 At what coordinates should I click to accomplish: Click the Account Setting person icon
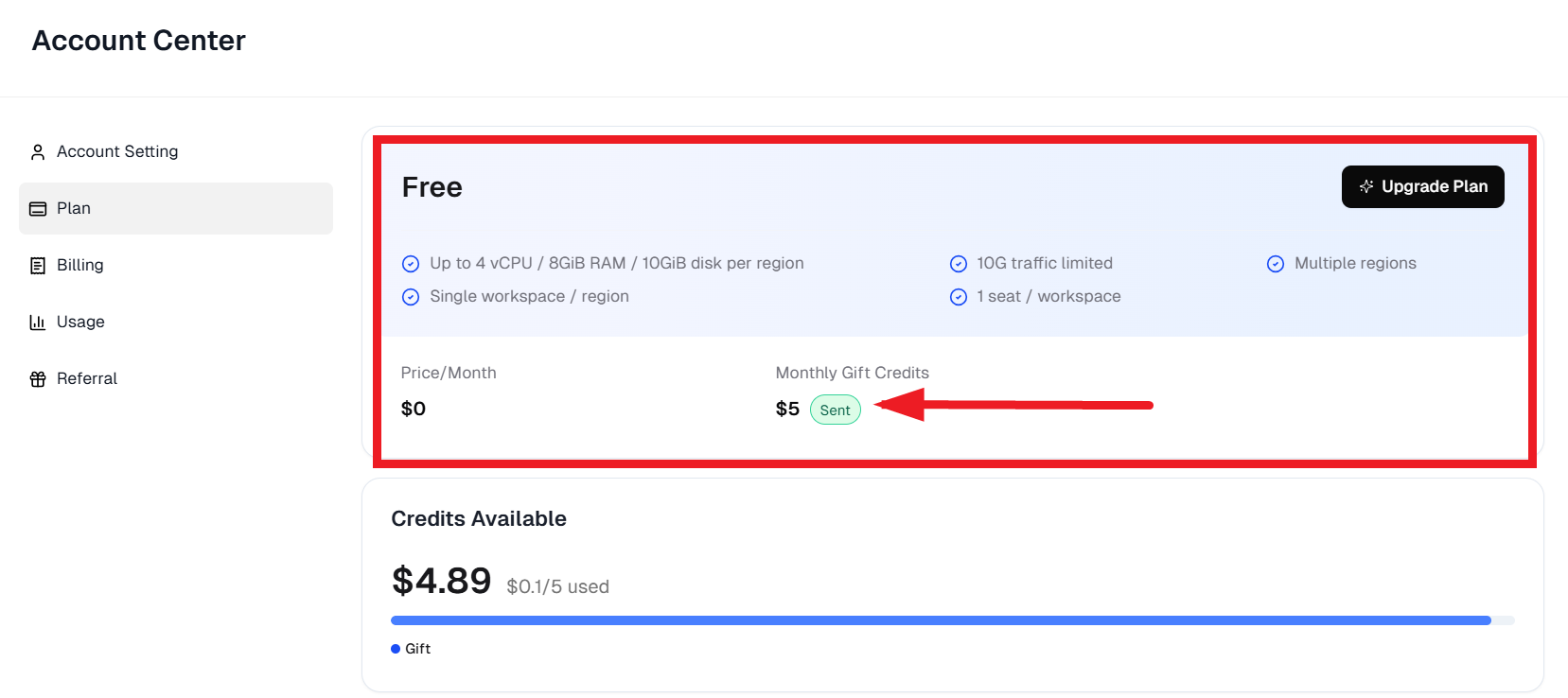coord(38,152)
